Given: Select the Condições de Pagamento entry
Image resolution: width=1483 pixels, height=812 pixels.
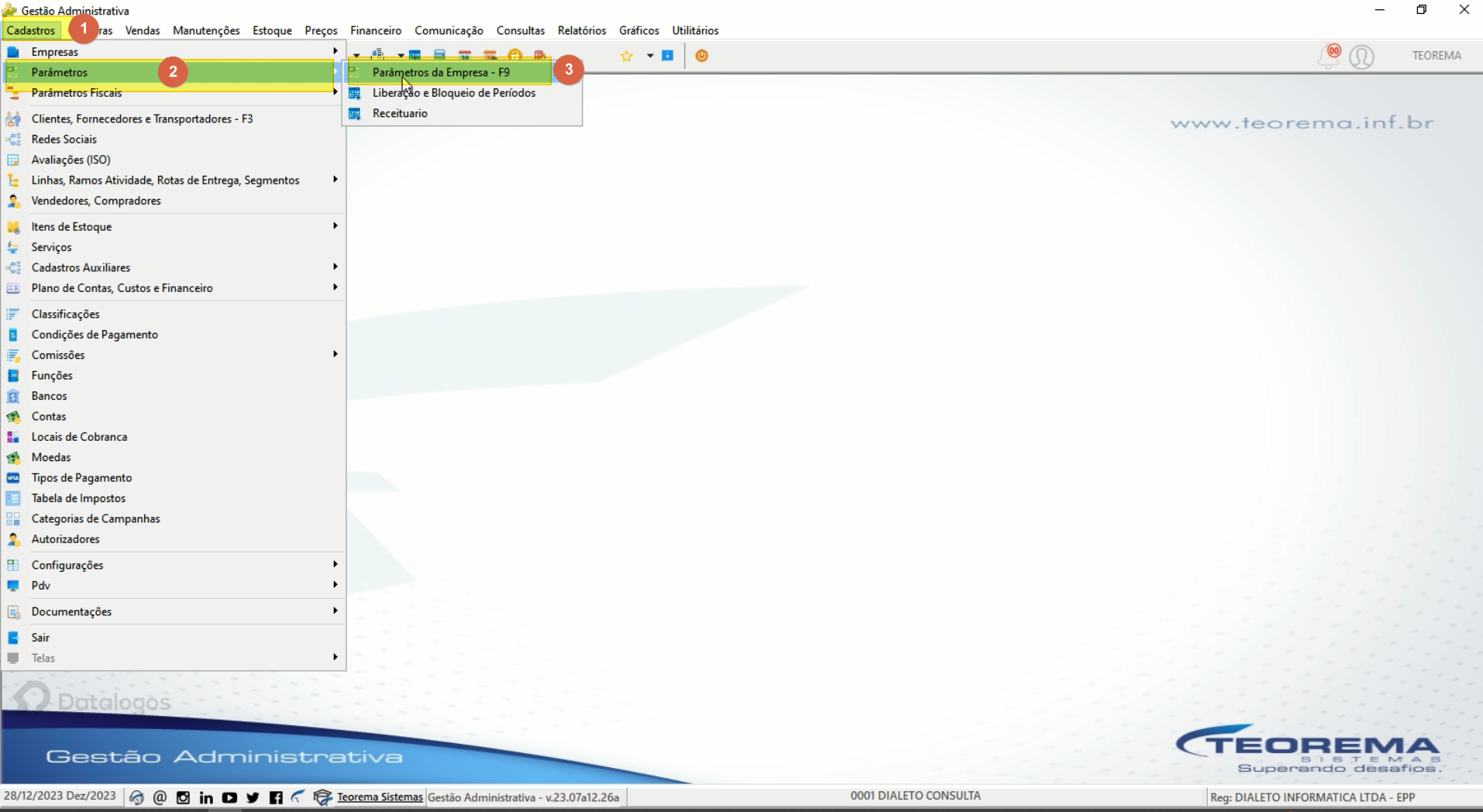Looking at the screenshot, I should 174,335.
